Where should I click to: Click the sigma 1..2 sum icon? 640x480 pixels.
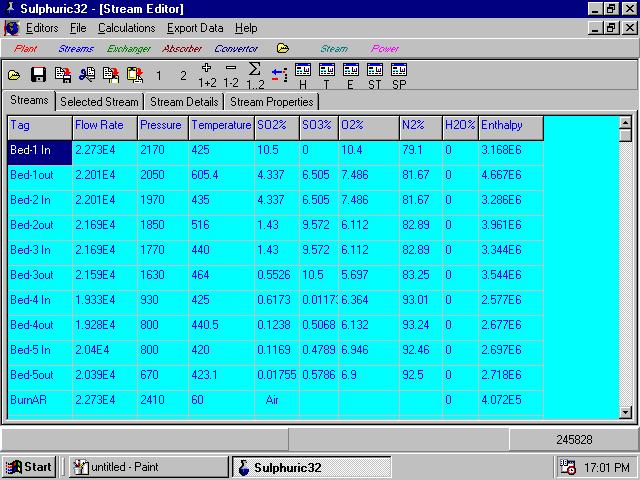click(x=255, y=76)
